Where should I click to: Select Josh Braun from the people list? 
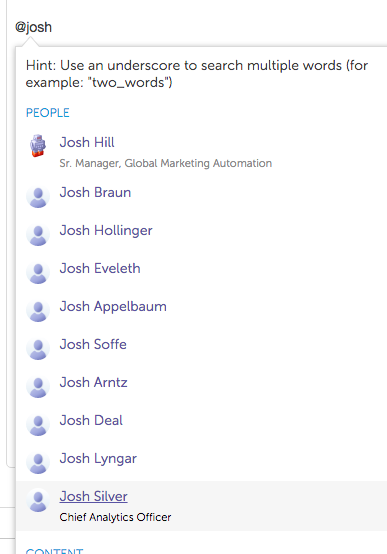tap(95, 192)
